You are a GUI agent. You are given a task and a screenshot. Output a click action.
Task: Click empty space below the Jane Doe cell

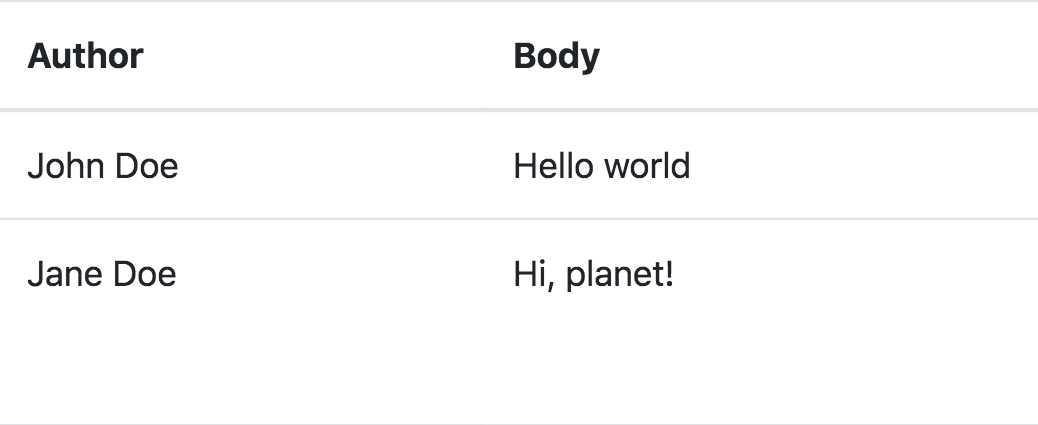tap(102, 360)
